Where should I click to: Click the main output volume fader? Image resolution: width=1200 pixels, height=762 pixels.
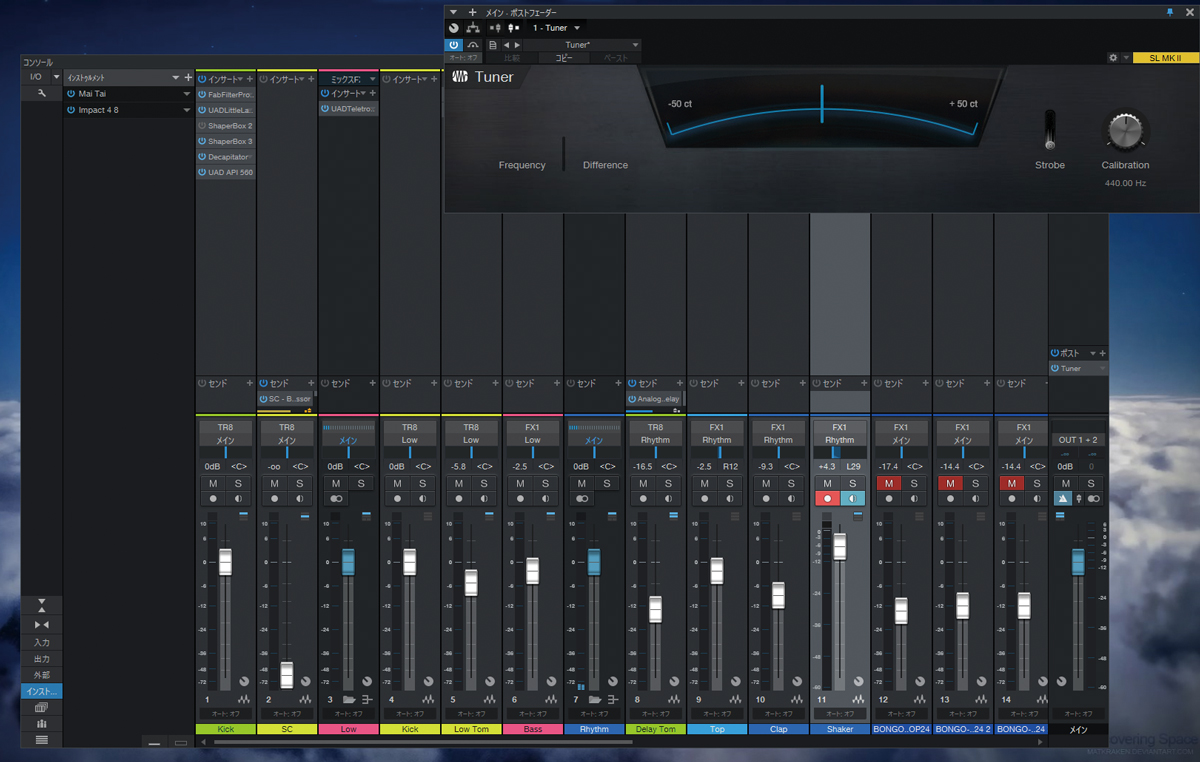(x=1078, y=562)
